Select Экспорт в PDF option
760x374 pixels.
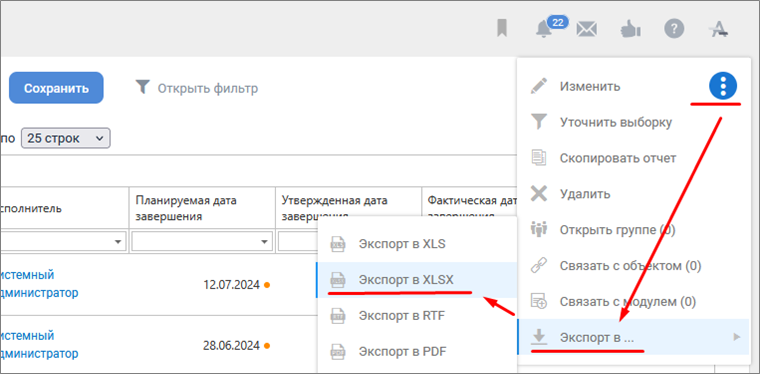(x=417, y=351)
